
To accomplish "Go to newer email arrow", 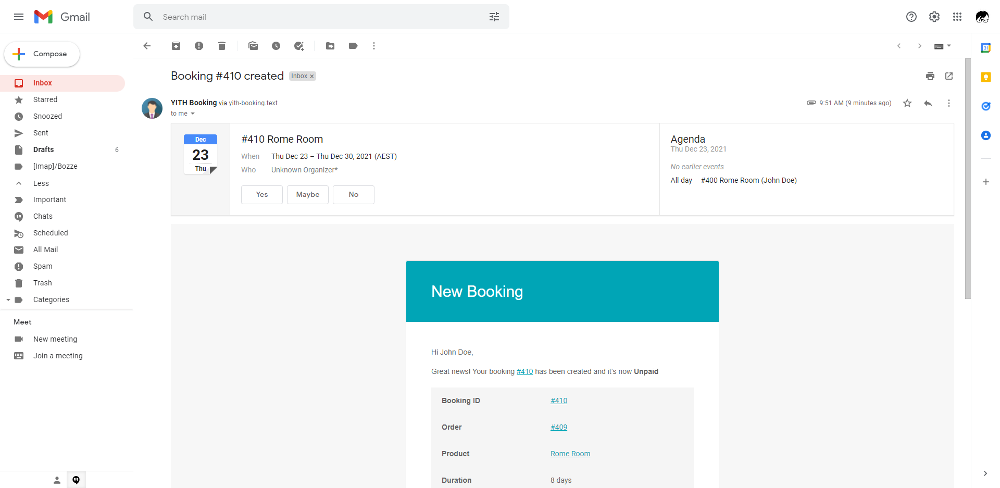I will click(x=899, y=46).
